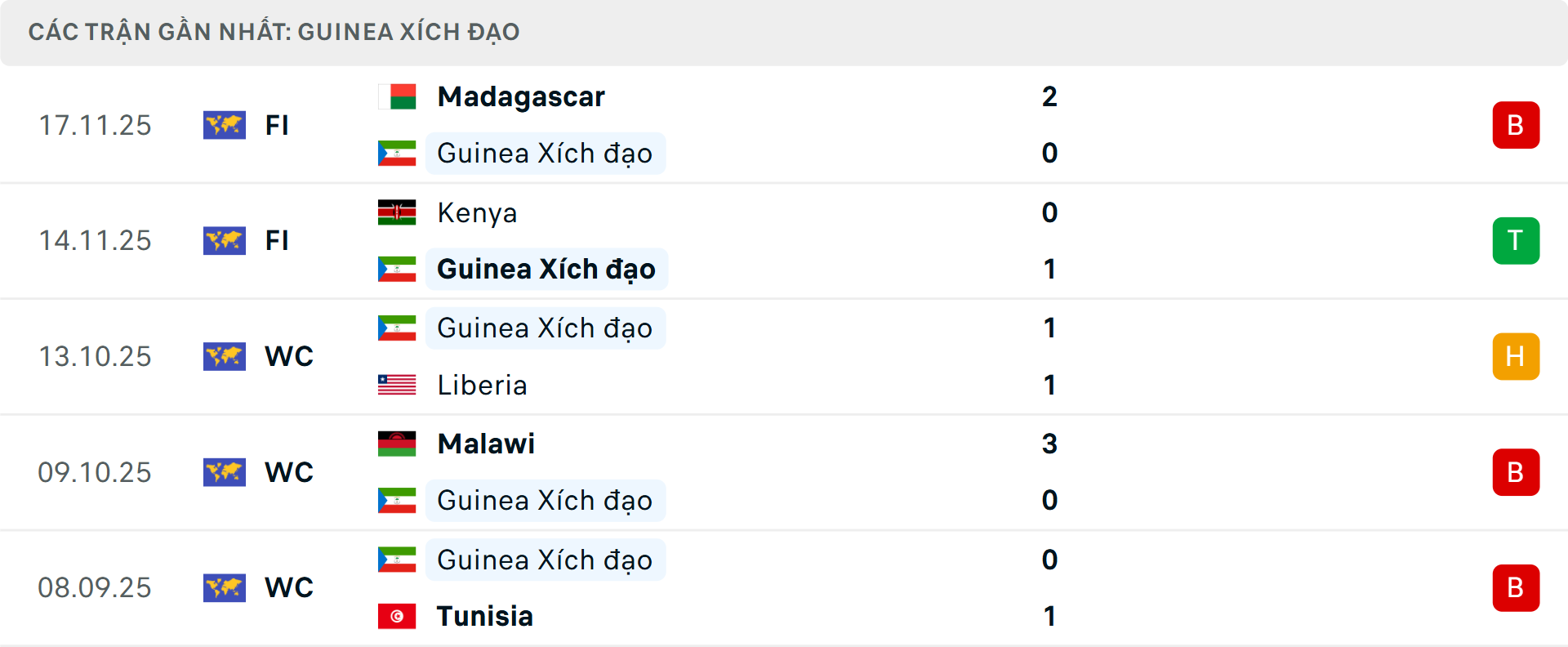Click Malawi's score of 3
Viewport: 1568px width, 647px height.
click(1049, 444)
